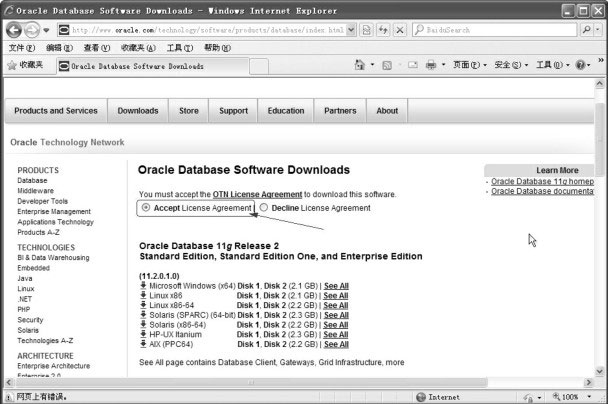Click download icon for Linux x86-64
This screenshot has height=404, width=608.
click(x=143, y=305)
